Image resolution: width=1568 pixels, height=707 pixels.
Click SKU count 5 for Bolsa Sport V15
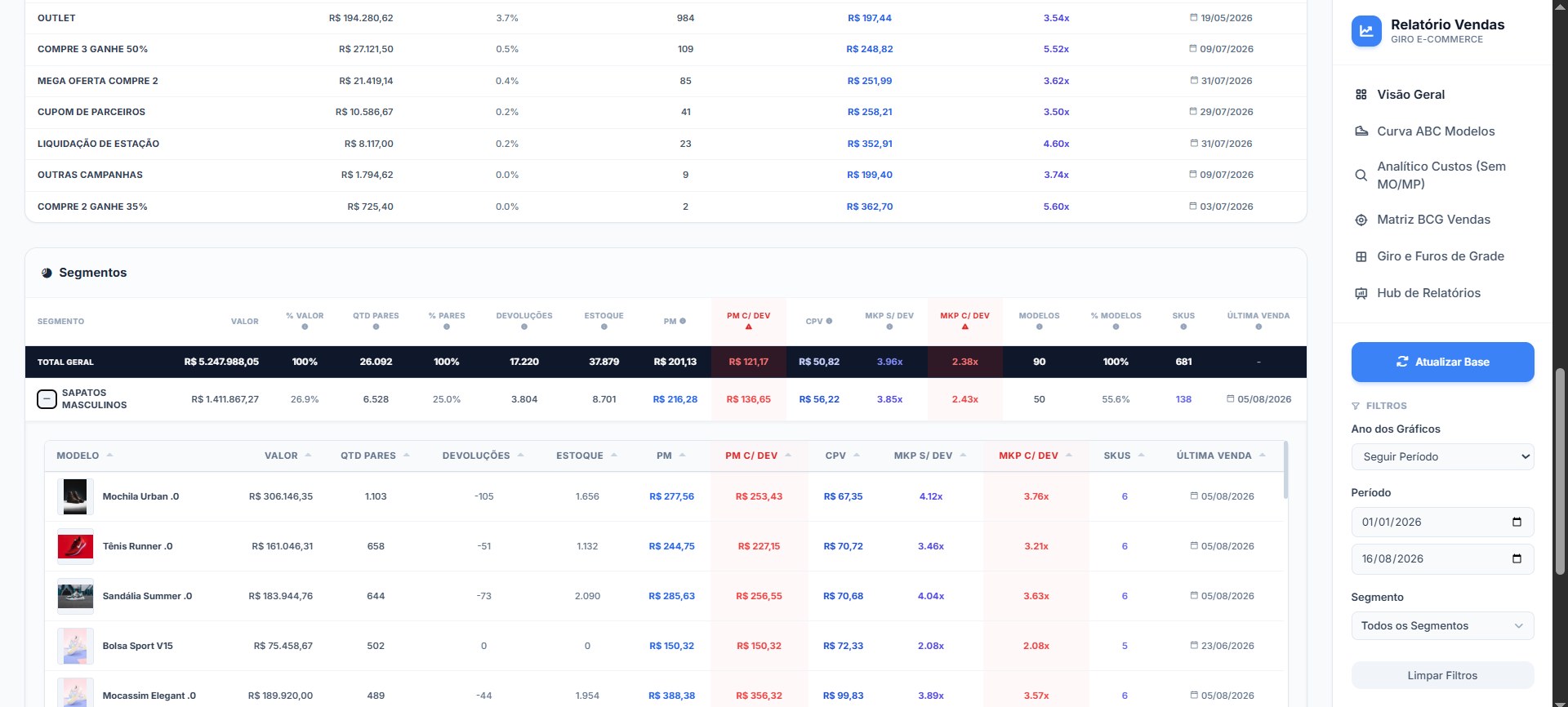click(1125, 646)
